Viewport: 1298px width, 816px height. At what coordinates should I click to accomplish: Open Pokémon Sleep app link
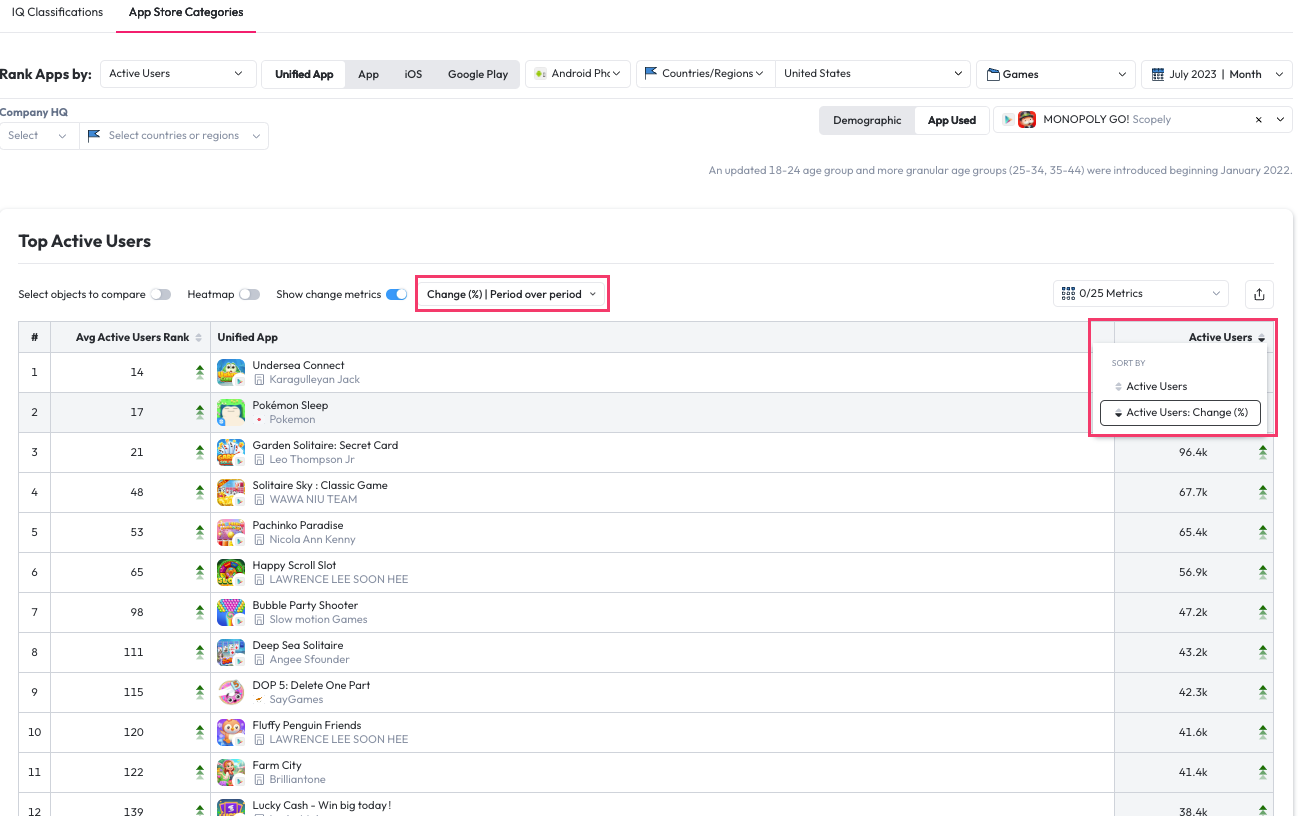coord(290,405)
